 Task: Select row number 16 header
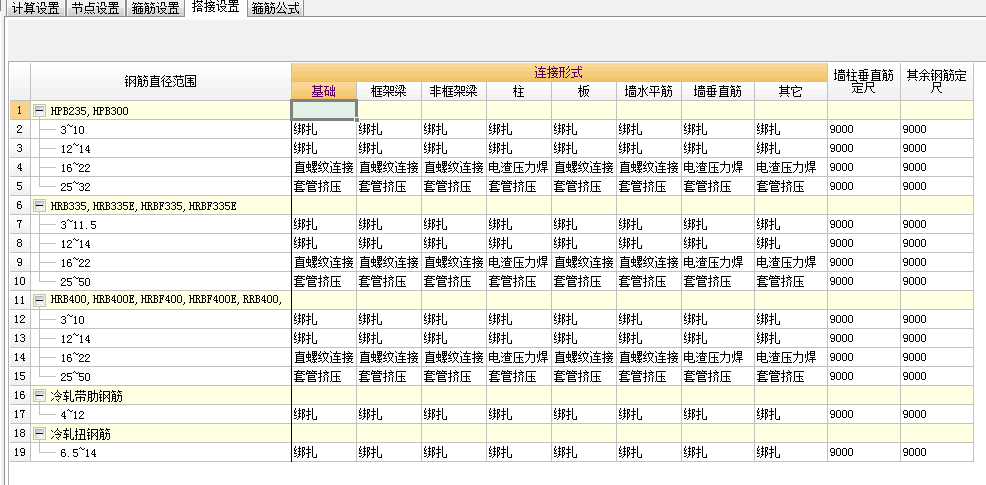click(x=19, y=396)
